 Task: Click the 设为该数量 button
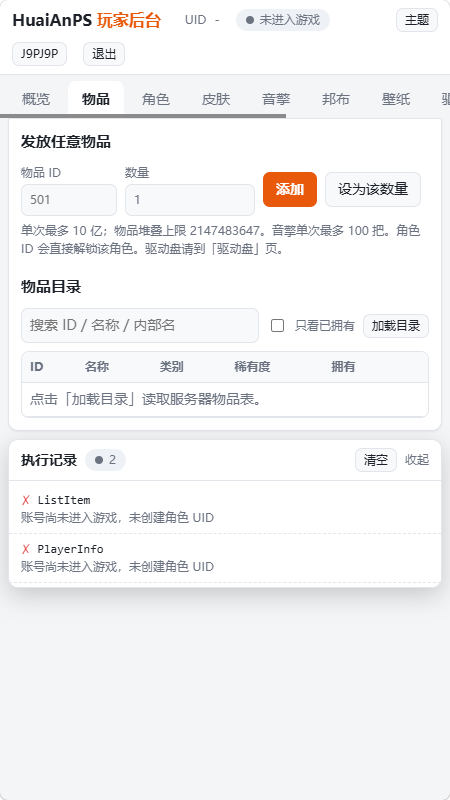(373, 189)
